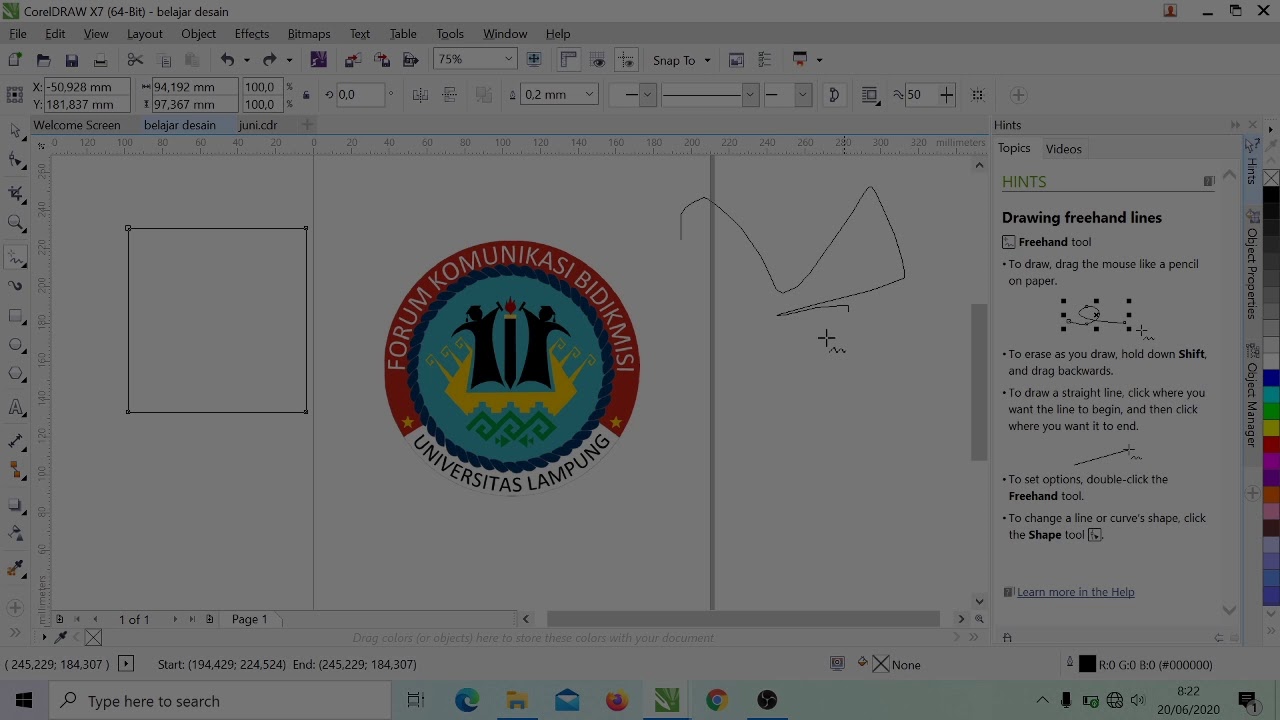
Task: Toggle bounding box button
Action: [x=977, y=95]
